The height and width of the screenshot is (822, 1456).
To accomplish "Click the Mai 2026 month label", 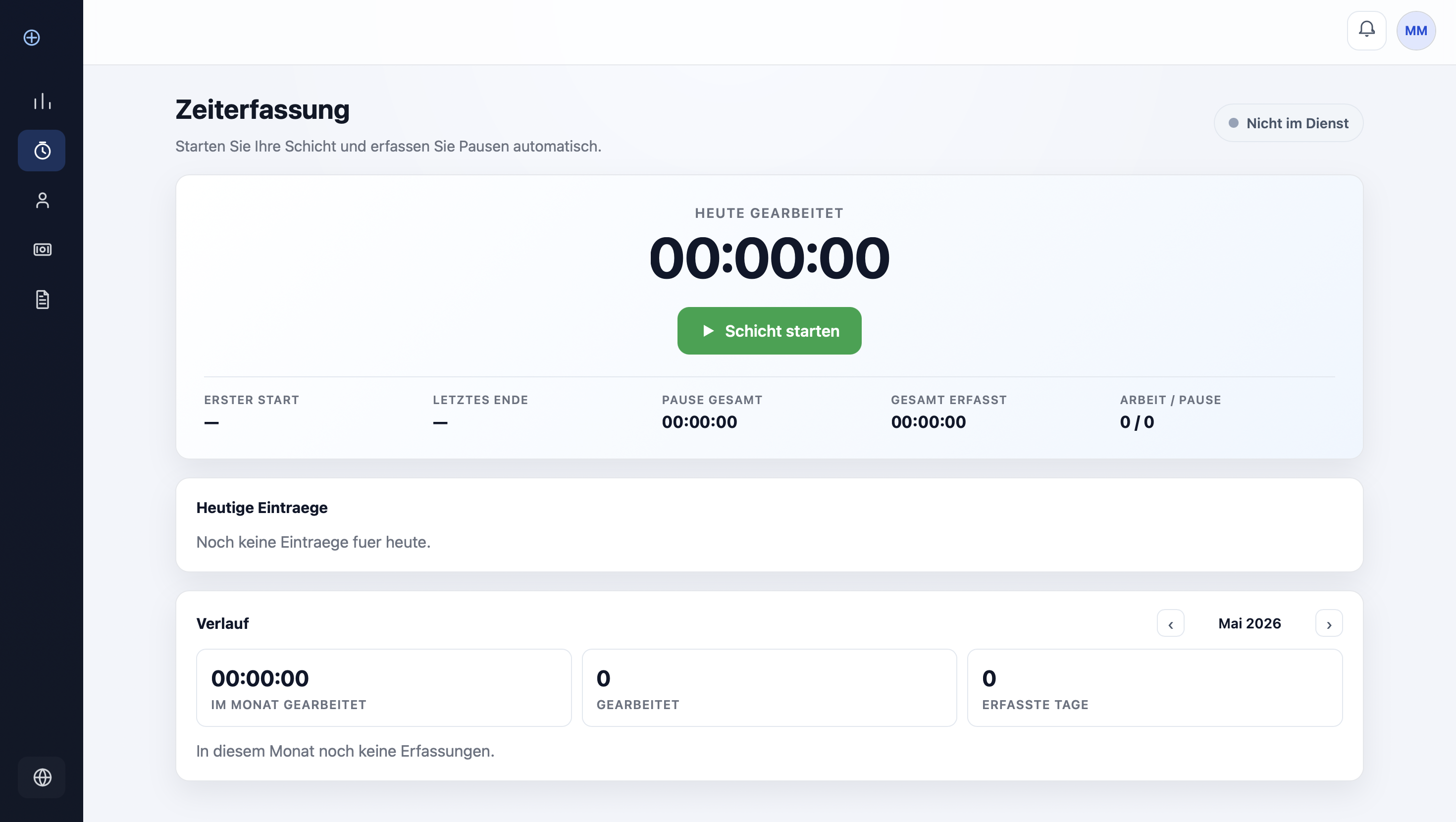I will coord(1249,623).
